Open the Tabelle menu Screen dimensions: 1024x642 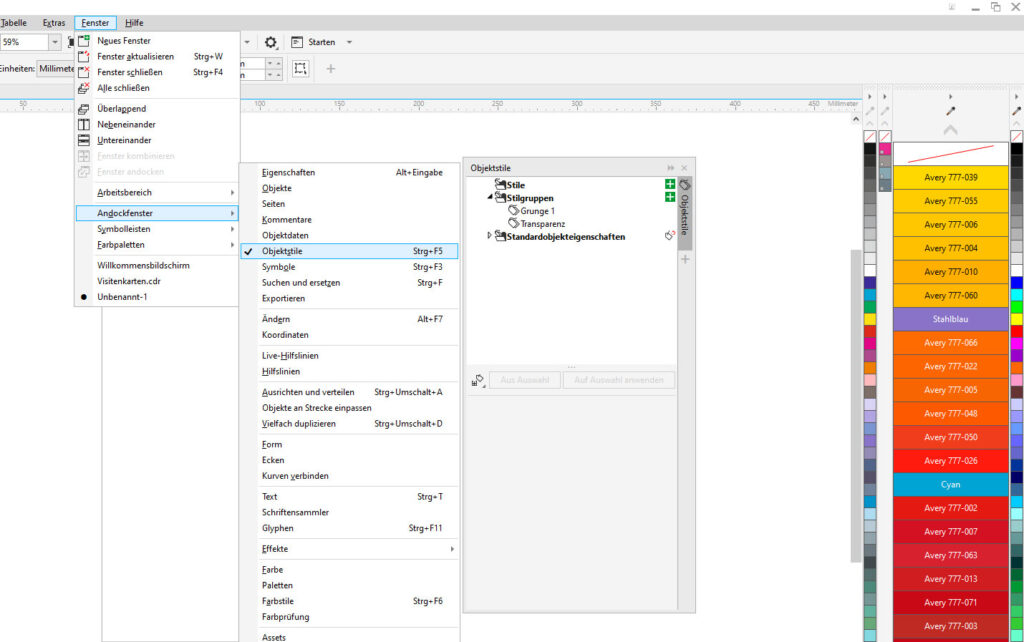coord(13,22)
